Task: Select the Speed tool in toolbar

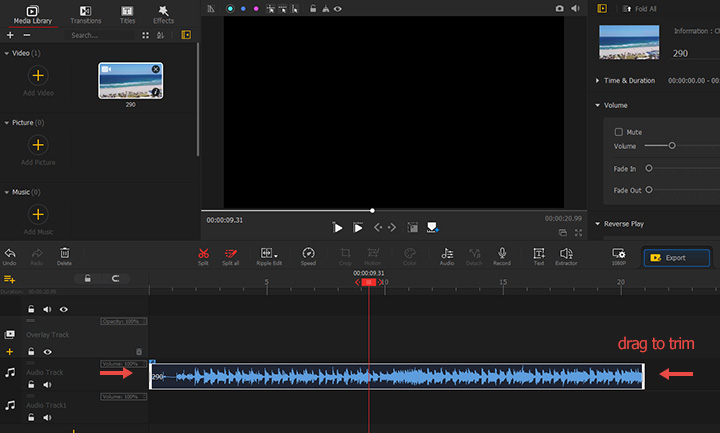Action: [x=308, y=254]
